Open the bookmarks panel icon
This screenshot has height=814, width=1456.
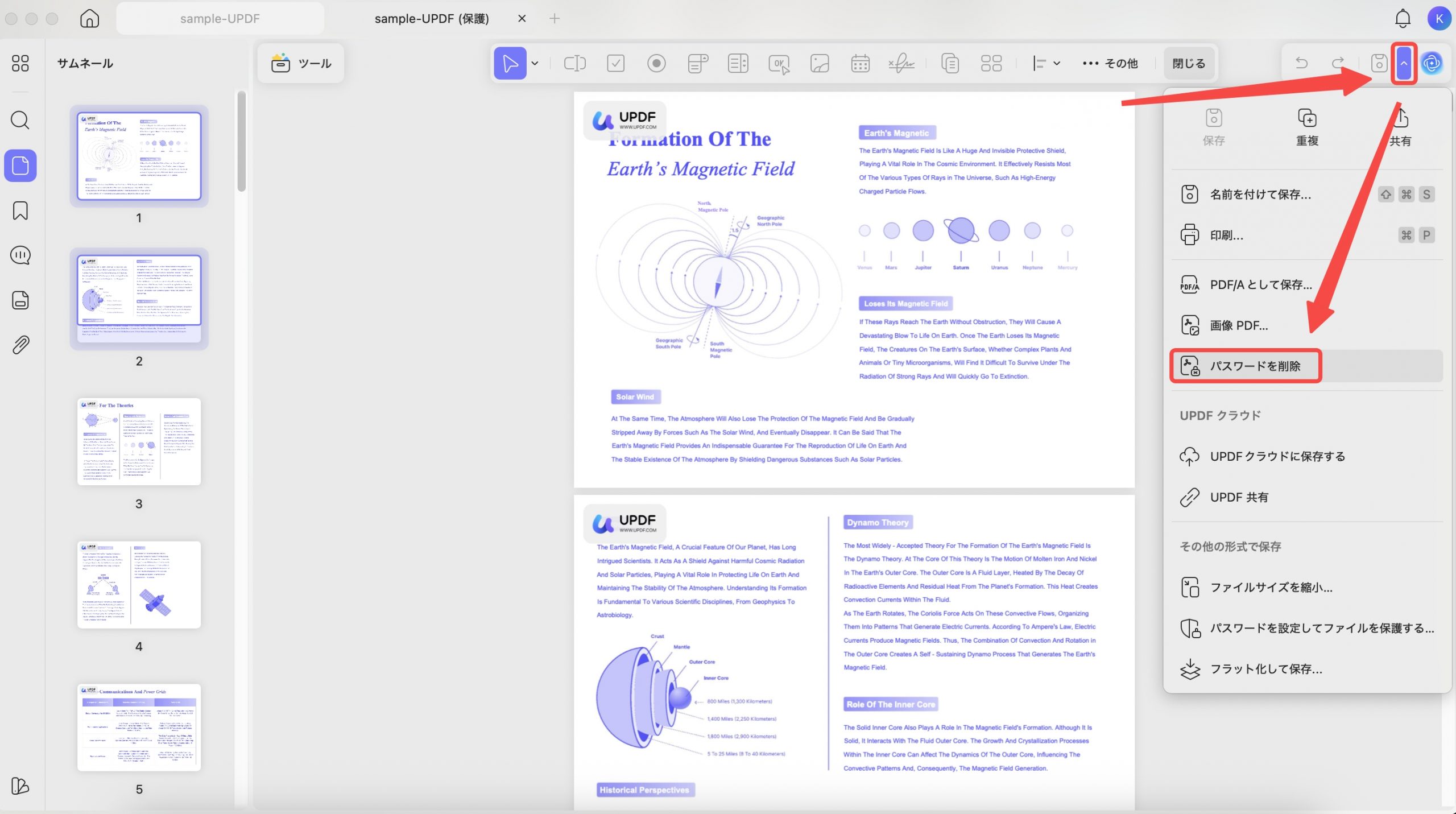tap(20, 210)
